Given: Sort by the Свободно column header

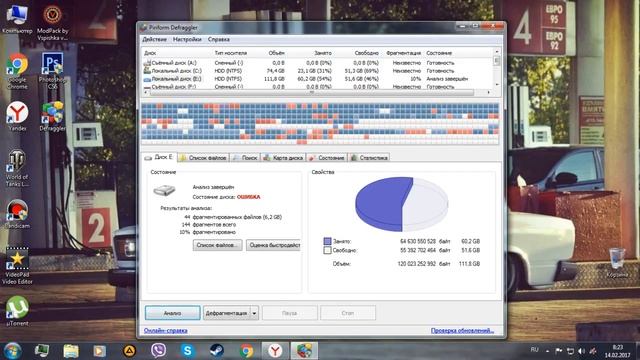Looking at the screenshot, I should (x=366, y=53).
